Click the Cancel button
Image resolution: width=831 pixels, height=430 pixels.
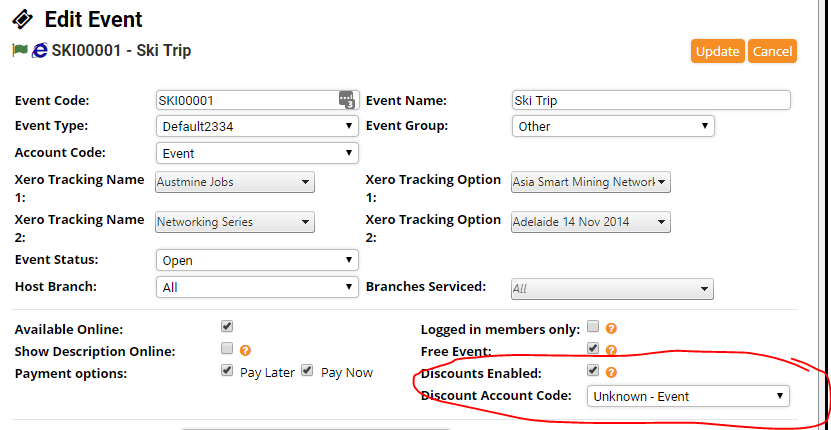tap(772, 51)
